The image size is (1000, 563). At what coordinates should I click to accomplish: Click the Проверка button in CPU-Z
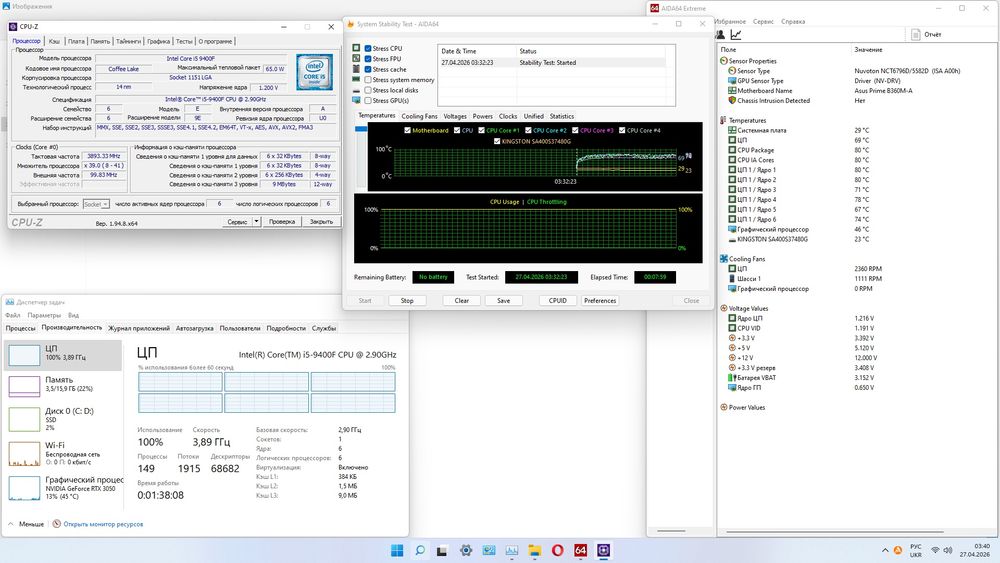(282, 222)
